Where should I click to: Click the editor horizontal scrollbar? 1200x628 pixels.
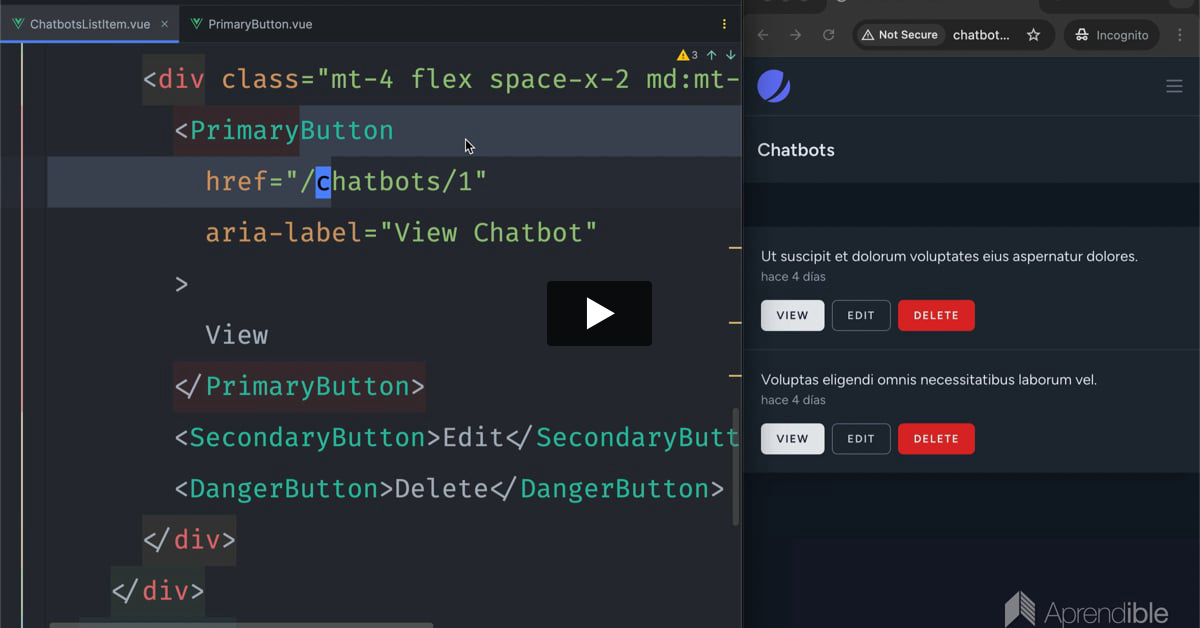pos(241,625)
